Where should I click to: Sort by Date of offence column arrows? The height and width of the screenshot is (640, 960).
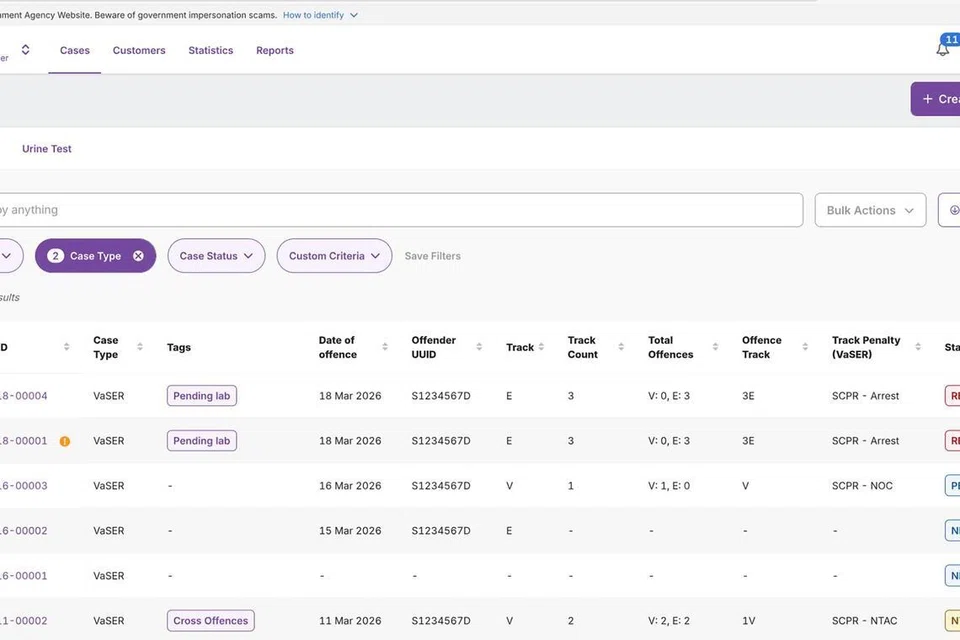pyautogui.click(x=385, y=347)
